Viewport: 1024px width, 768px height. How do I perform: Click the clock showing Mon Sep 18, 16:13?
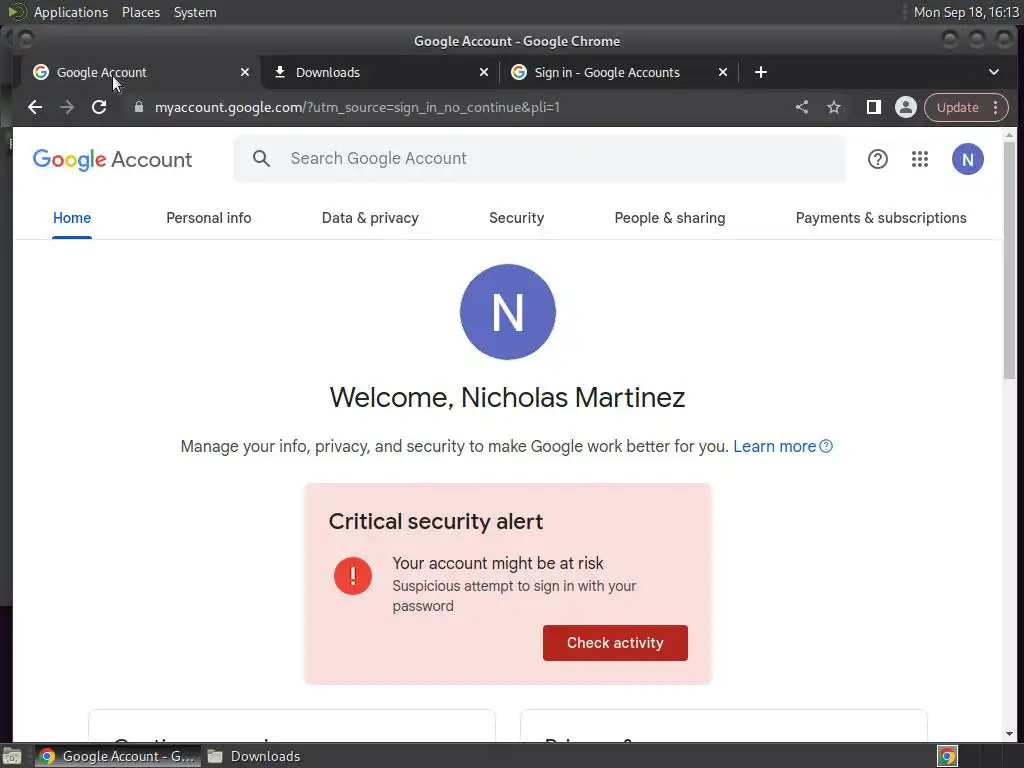click(966, 12)
